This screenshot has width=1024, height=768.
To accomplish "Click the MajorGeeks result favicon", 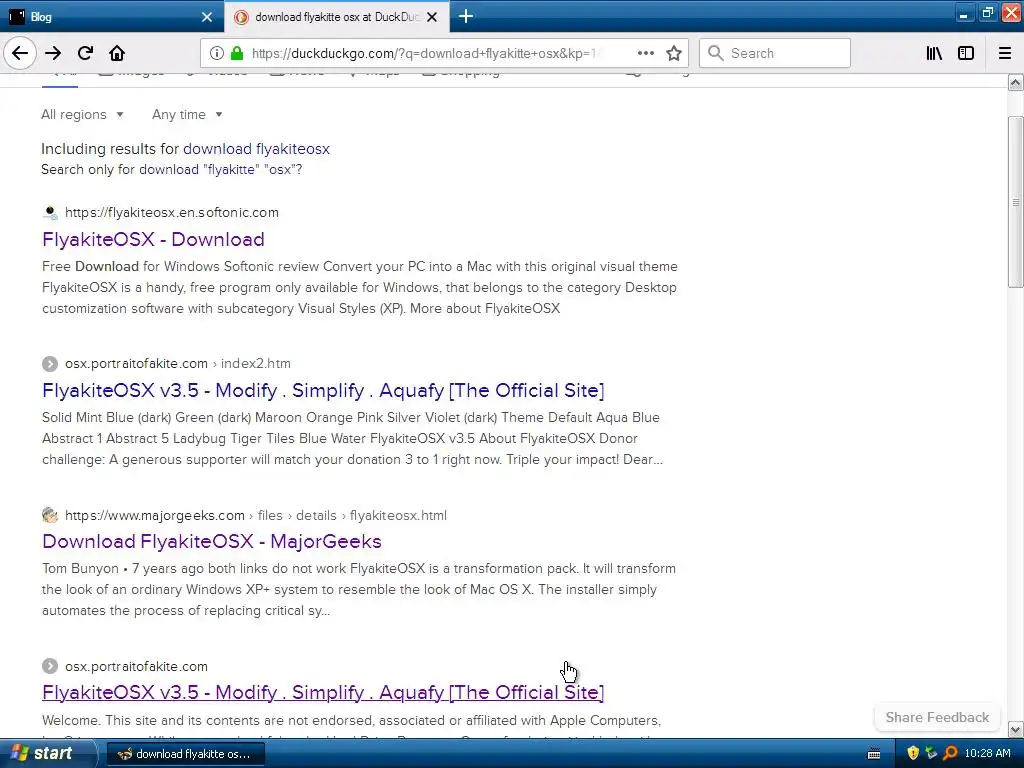I will [50, 515].
